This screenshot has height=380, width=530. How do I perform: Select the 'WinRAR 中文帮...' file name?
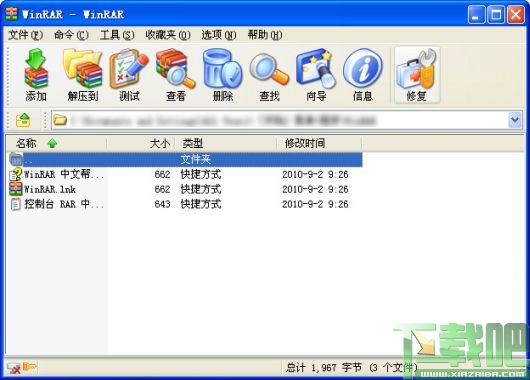[64, 174]
